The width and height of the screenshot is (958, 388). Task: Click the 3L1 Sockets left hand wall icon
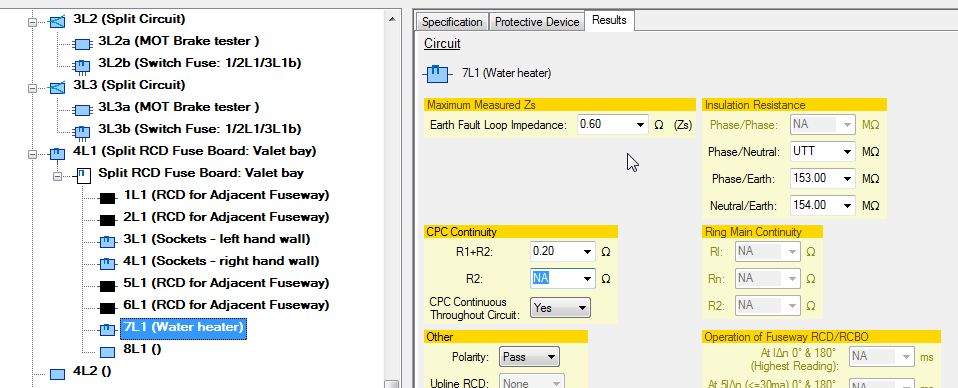(x=108, y=241)
